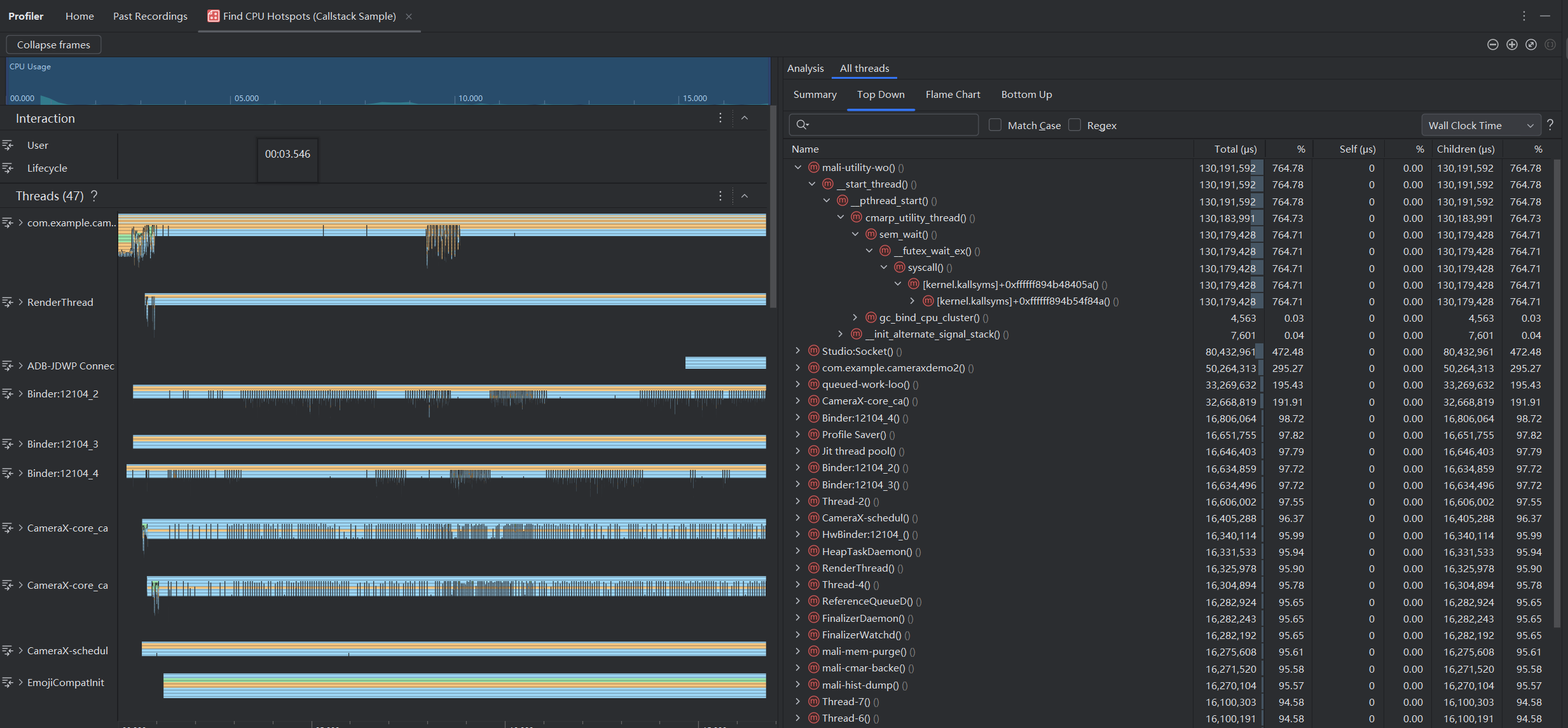The height and width of the screenshot is (728, 1568).
Task: Switch to the Flame Chart tab
Action: [x=952, y=95]
